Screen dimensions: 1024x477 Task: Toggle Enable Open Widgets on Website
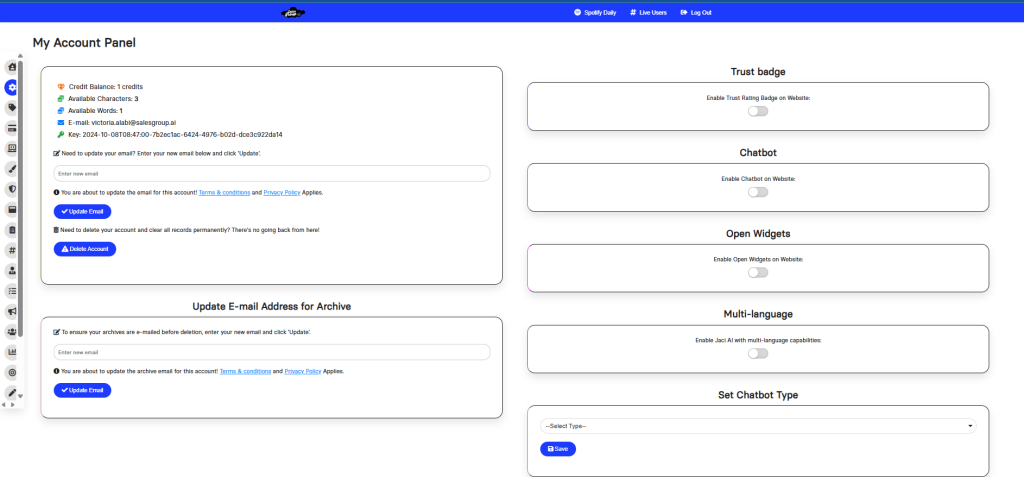(x=758, y=272)
